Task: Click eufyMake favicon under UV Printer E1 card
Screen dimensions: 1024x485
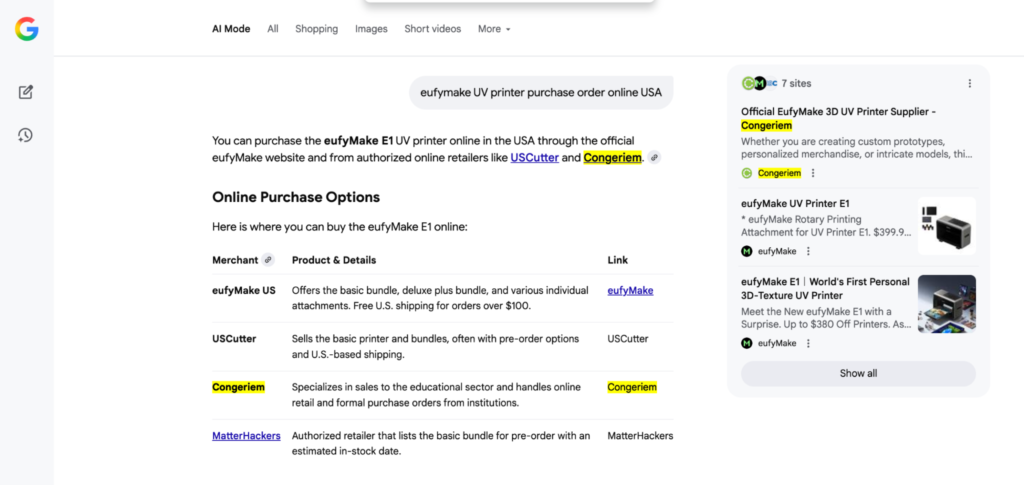Action: point(746,251)
